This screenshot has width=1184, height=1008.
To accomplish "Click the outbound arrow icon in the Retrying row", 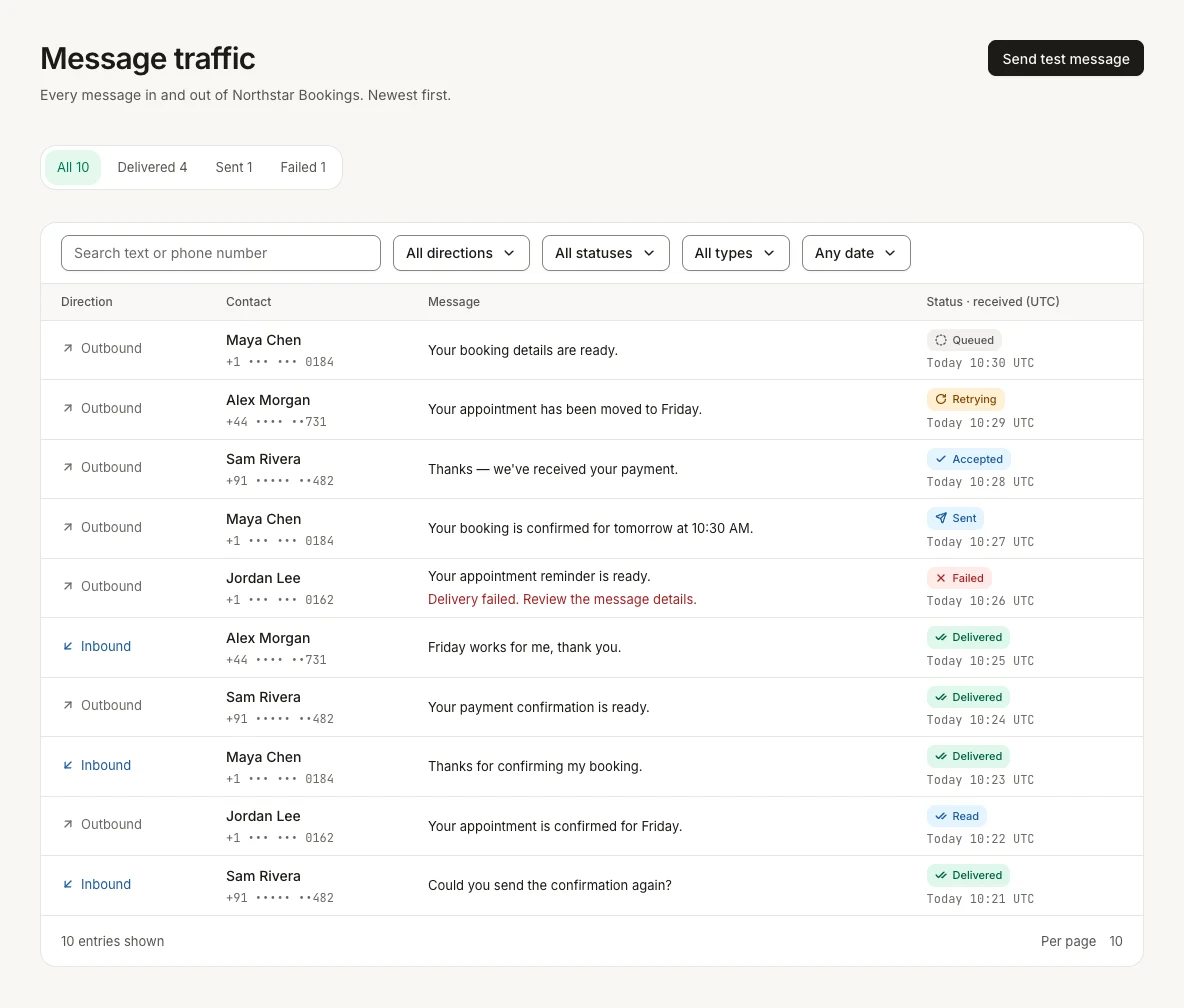I will point(68,408).
